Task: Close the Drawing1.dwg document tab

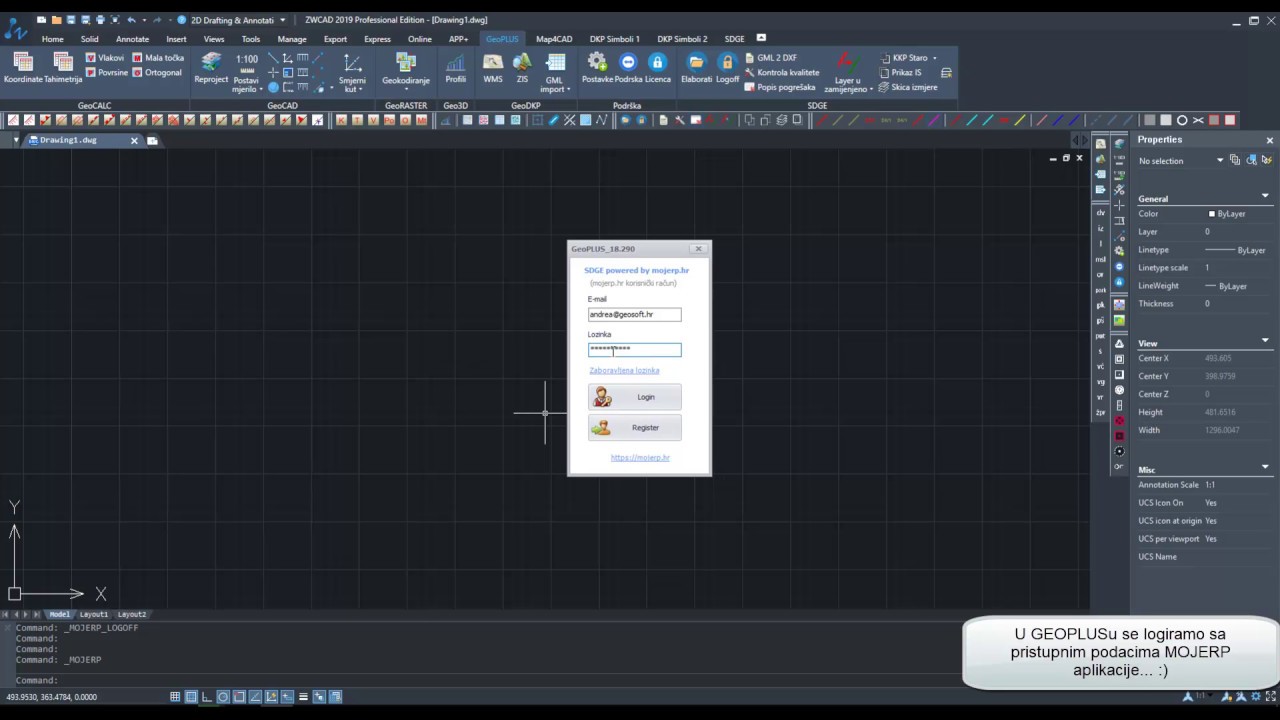Action: 134,141
